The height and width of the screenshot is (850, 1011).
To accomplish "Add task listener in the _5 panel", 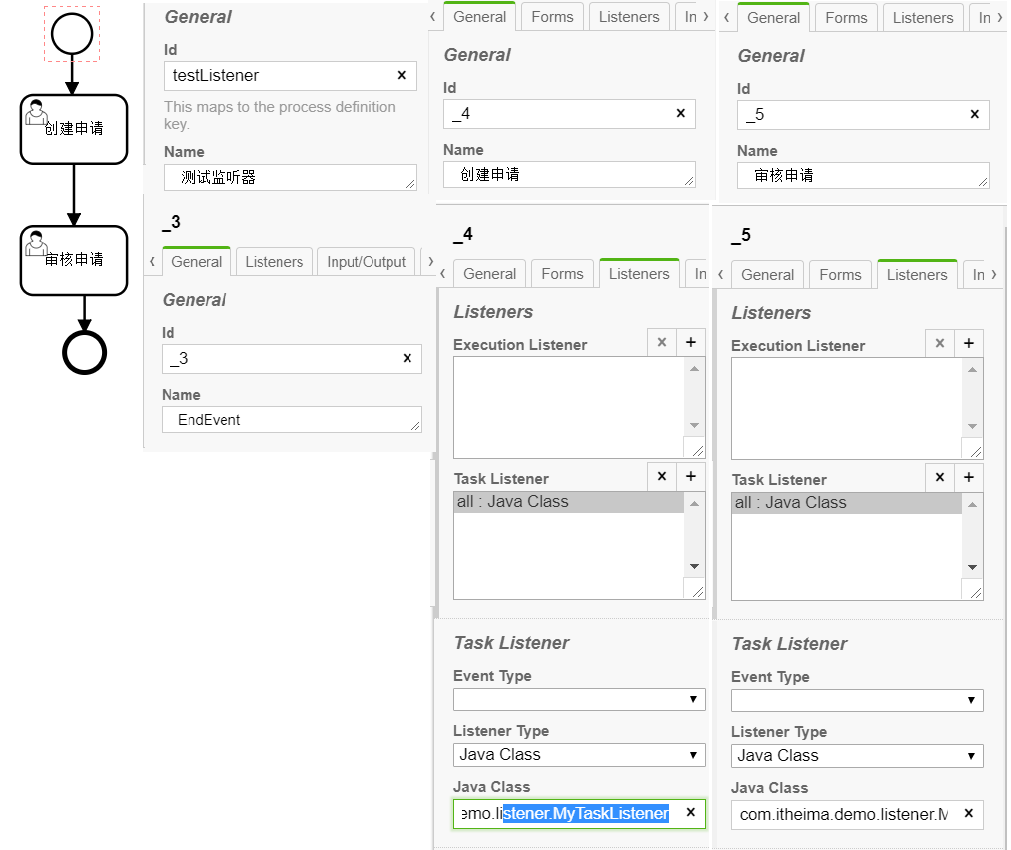I will 968,477.
